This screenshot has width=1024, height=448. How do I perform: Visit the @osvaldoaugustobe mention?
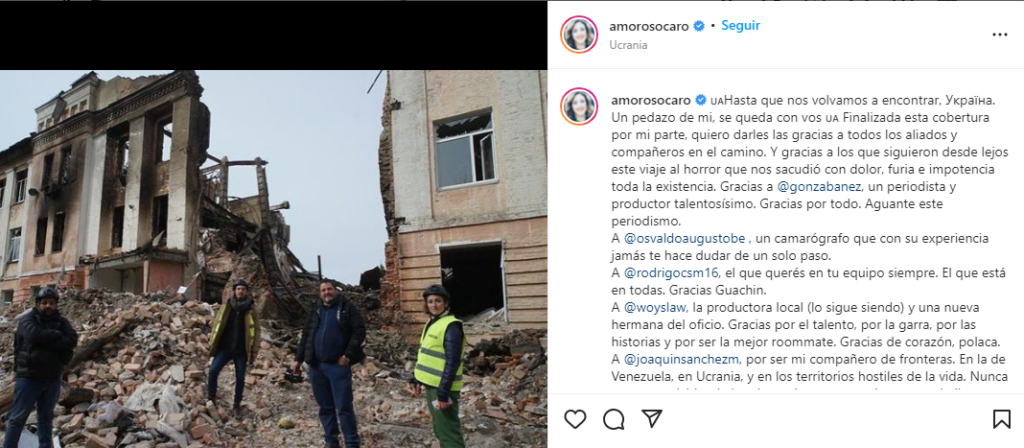[686, 238]
